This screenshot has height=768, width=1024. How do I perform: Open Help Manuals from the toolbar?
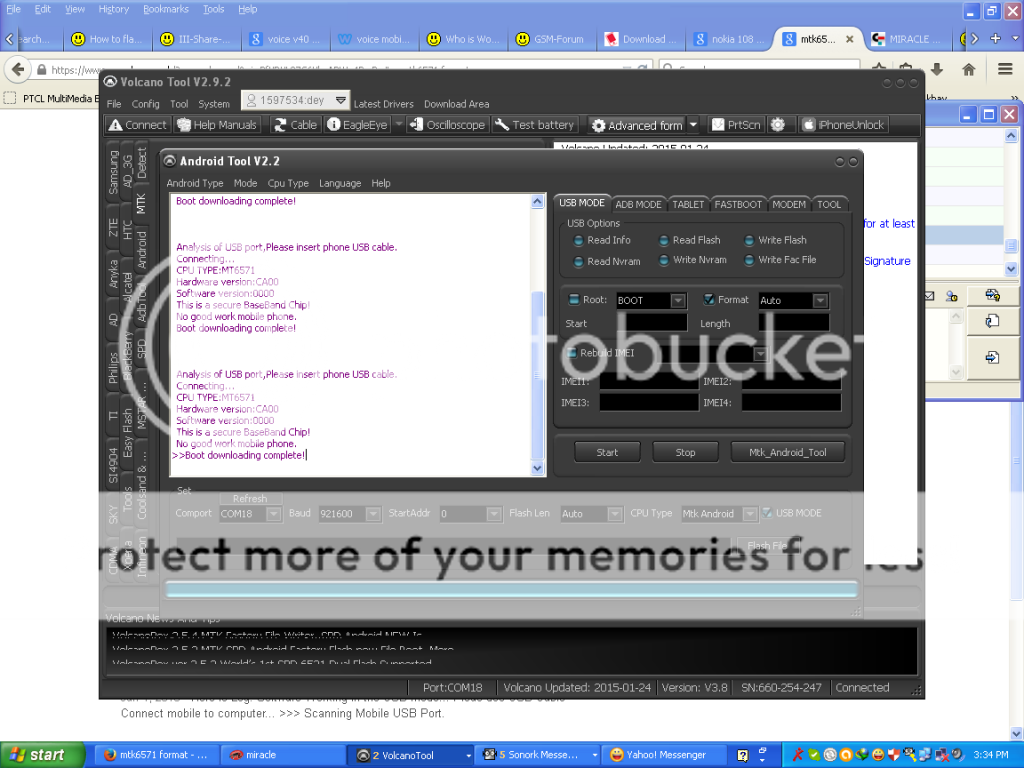[x=217, y=125]
